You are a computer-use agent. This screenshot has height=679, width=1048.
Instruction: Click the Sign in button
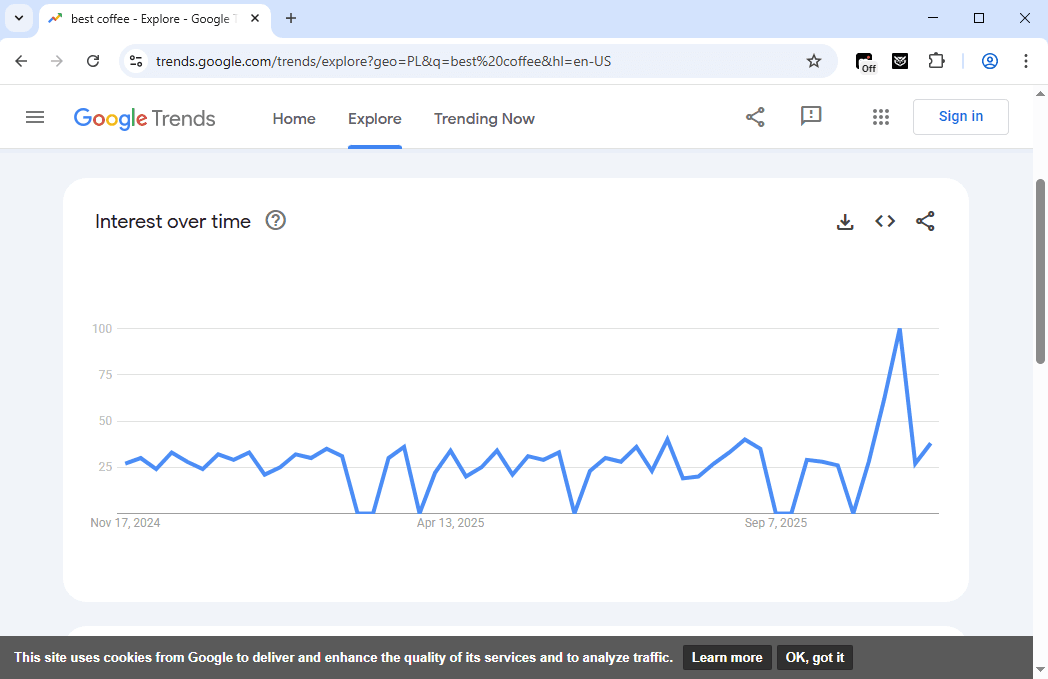960,117
